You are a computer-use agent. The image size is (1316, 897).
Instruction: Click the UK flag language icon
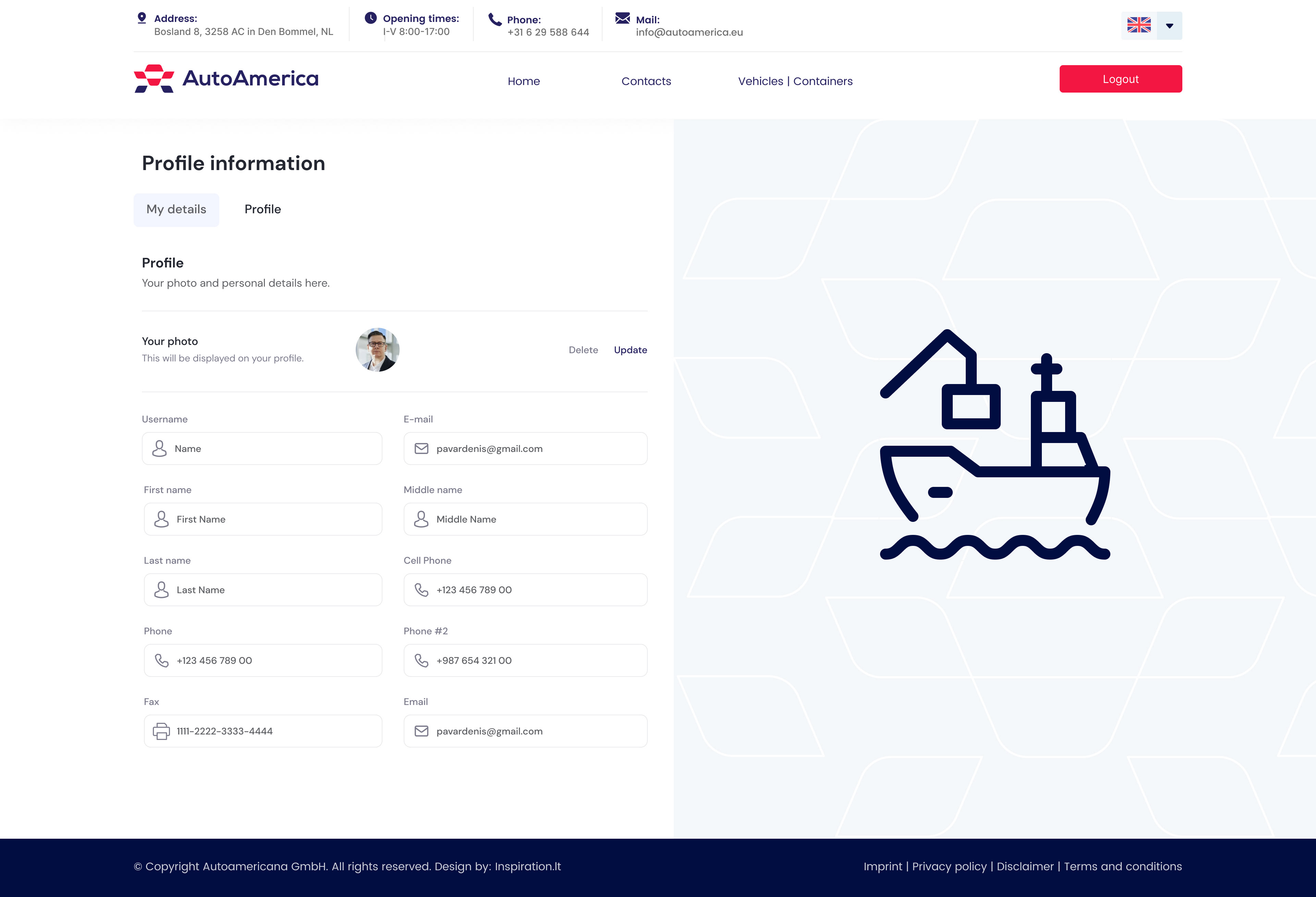(1139, 25)
